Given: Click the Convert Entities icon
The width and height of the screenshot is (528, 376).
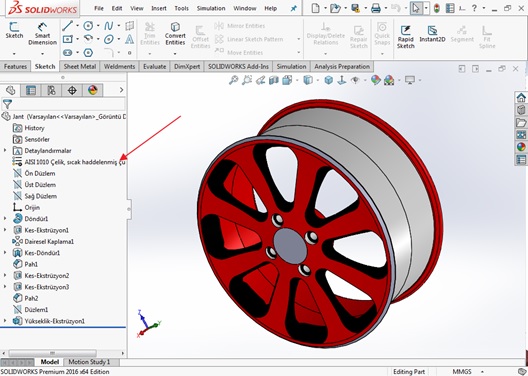Looking at the screenshot, I should [x=175, y=34].
